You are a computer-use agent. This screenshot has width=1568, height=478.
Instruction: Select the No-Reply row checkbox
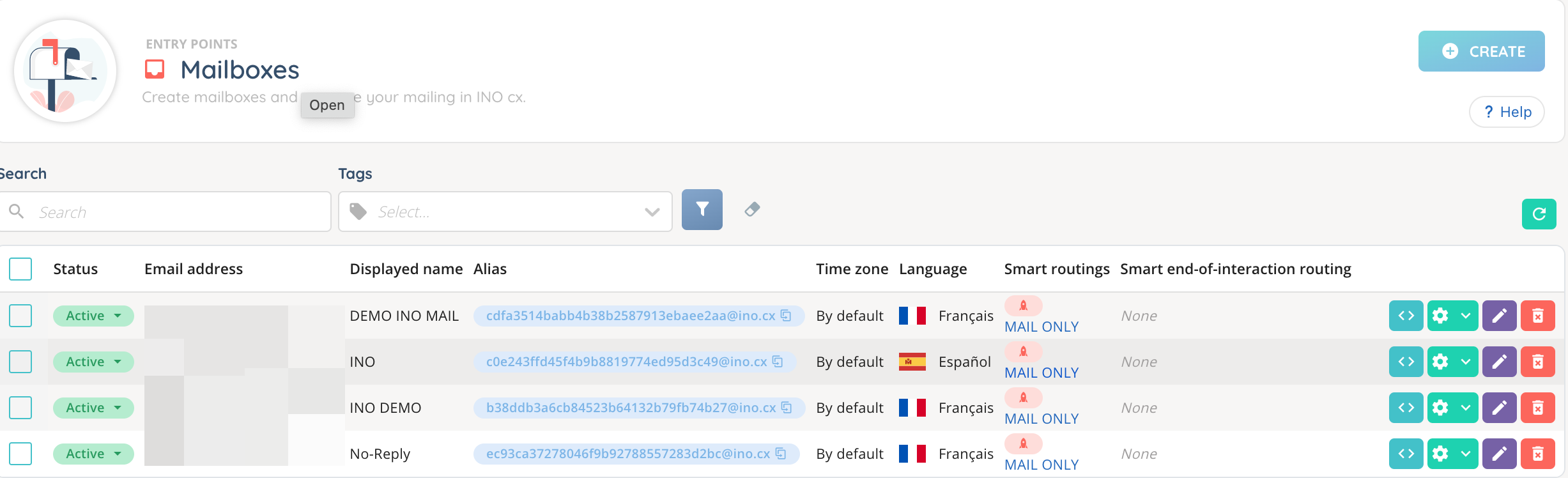[20, 454]
